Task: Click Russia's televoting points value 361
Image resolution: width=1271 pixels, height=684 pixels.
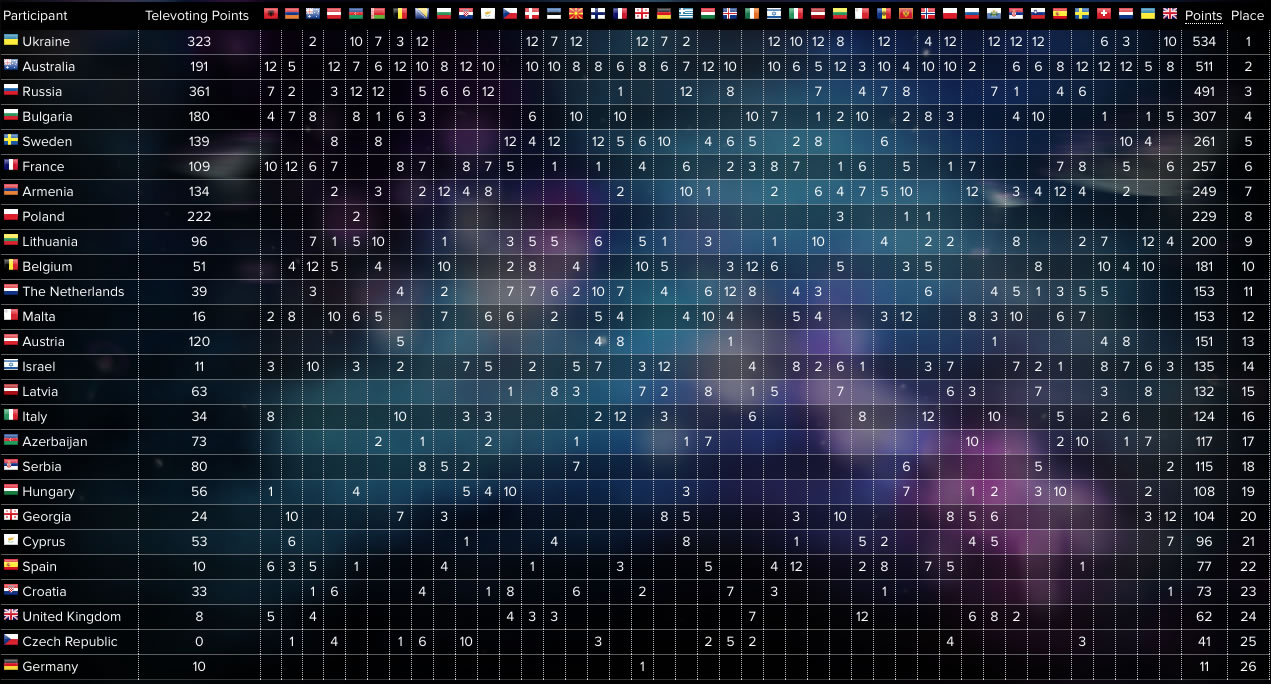Action: click(199, 91)
